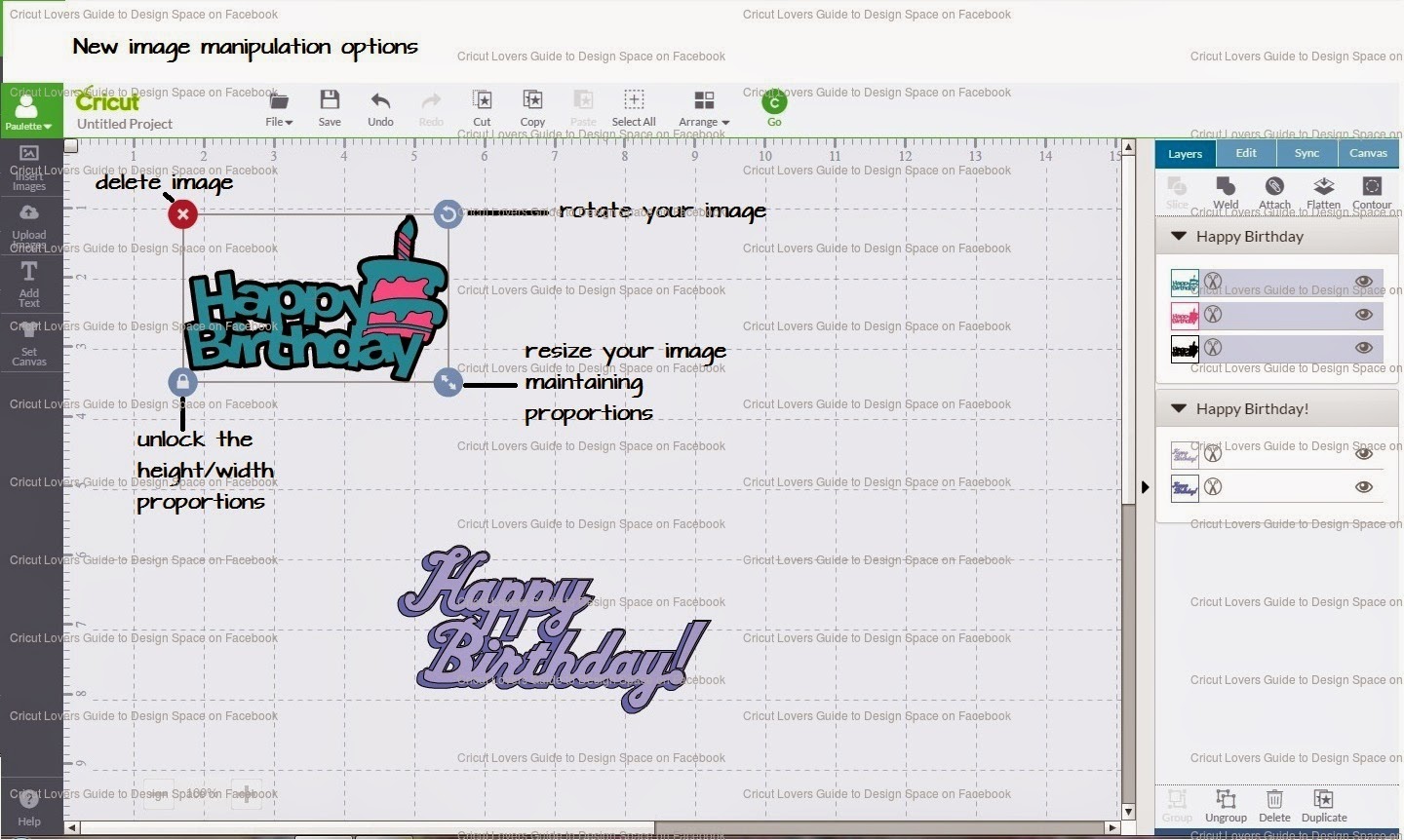Open Insert Images from the sidebar
Viewport: 1404px width, 840px height.
[x=30, y=164]
